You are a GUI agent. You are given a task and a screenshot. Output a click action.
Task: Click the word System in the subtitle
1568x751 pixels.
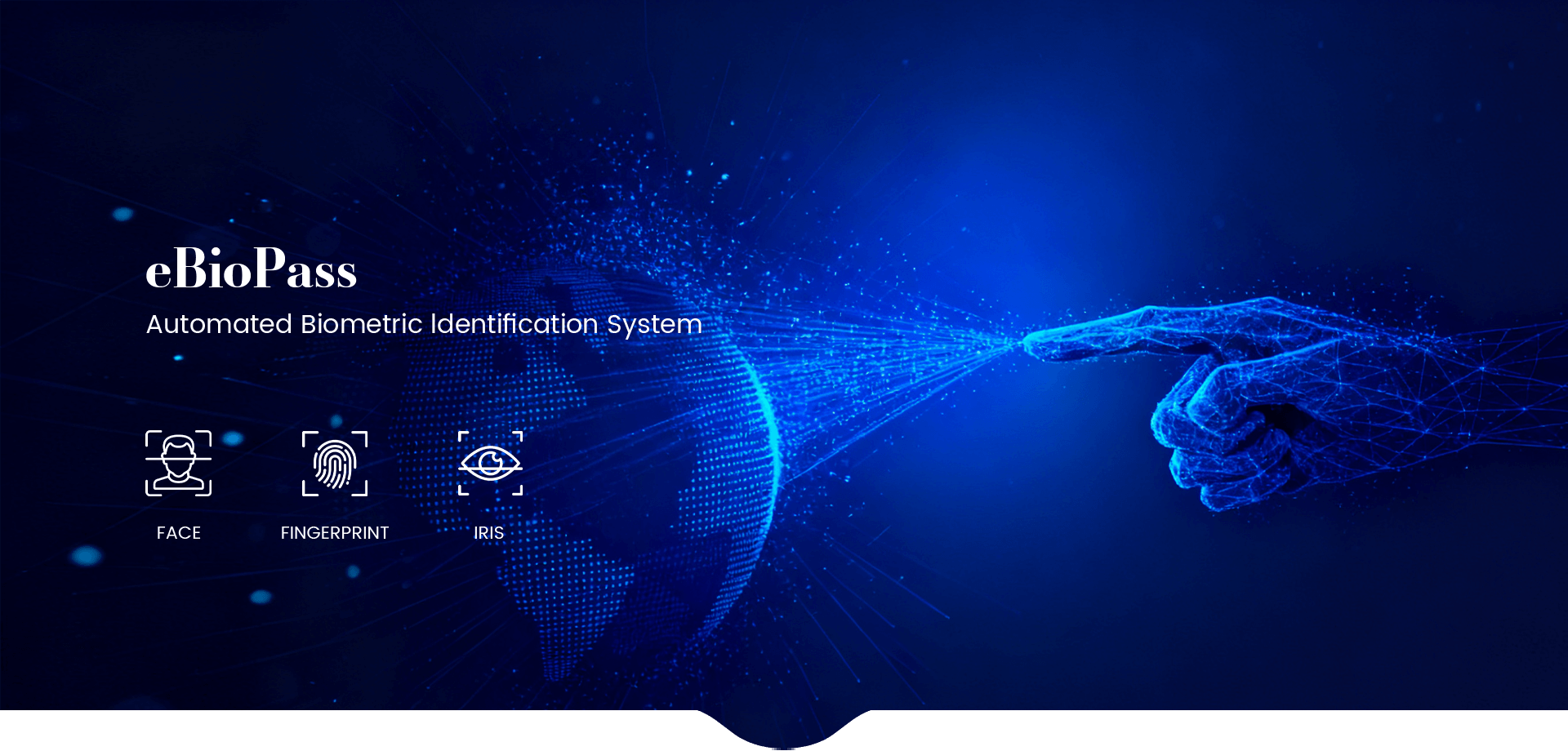(x=654, y=324)
